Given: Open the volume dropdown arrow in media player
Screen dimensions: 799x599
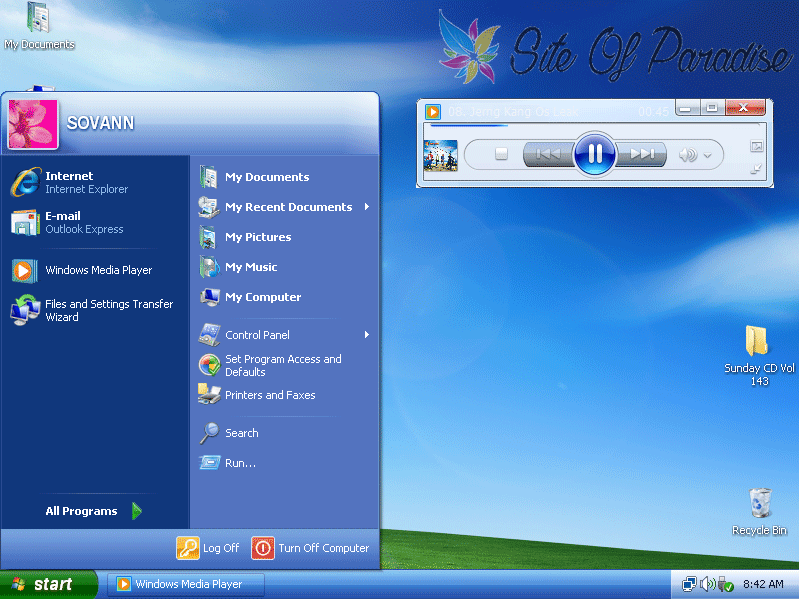Looking at the screenshot, I should (707, 155).
